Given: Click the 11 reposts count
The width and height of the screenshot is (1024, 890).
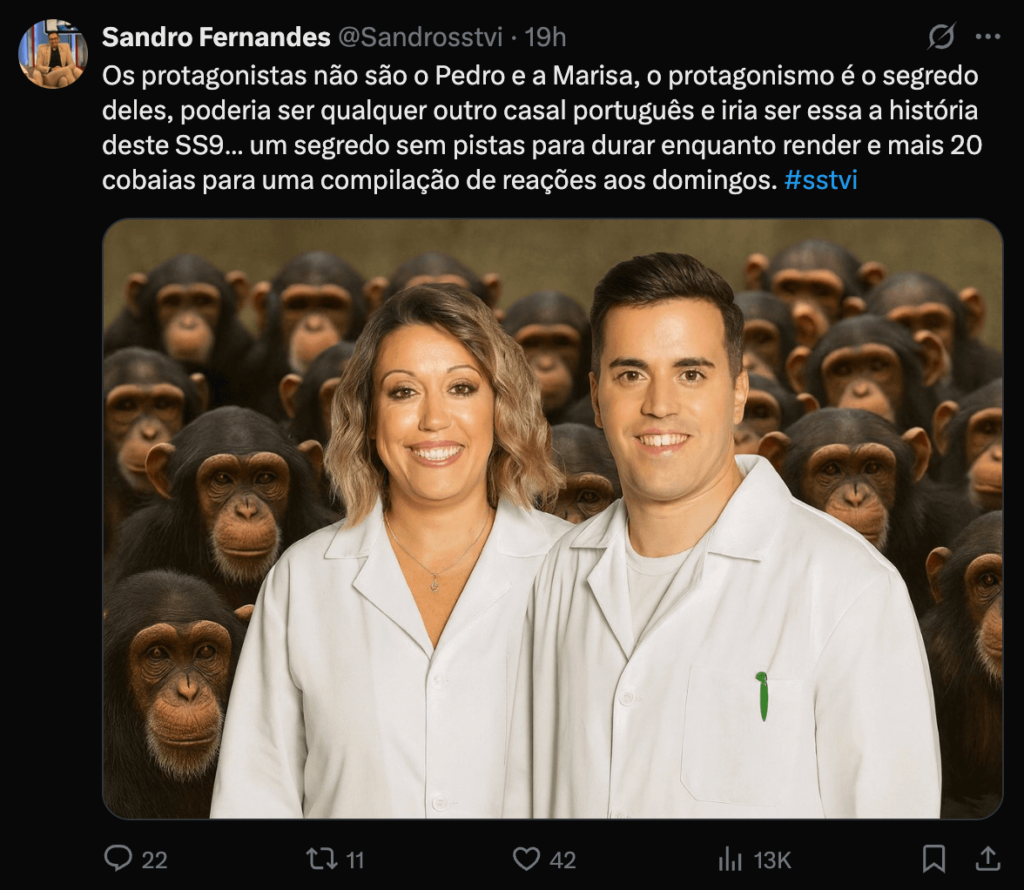Looking at the screenshot, I should pyautogui.click(x=355, y=860).
